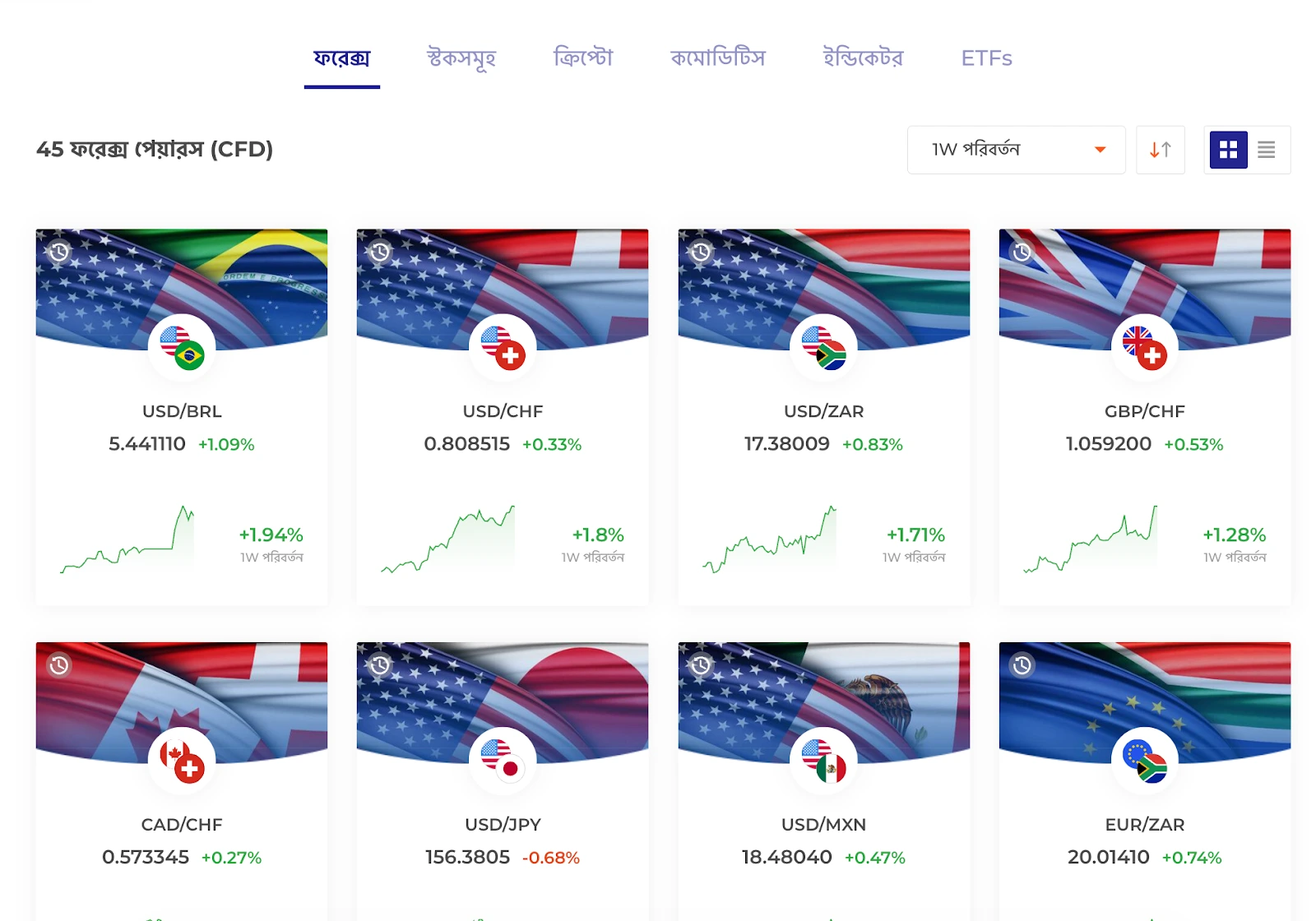Toggle the sort order arrows button
Screen dimensions: 1316x921
click(x=1160, y=150)
